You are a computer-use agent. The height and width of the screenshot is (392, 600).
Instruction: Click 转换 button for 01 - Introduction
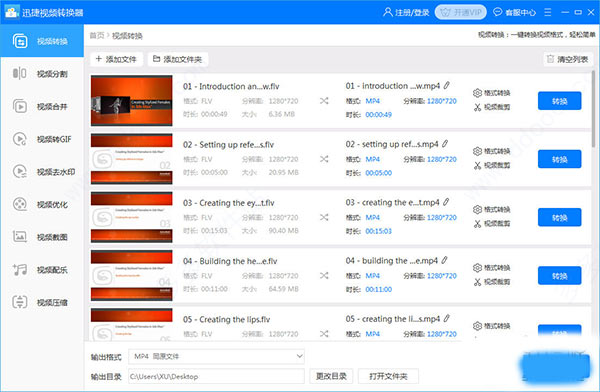[x=559, y=101]
